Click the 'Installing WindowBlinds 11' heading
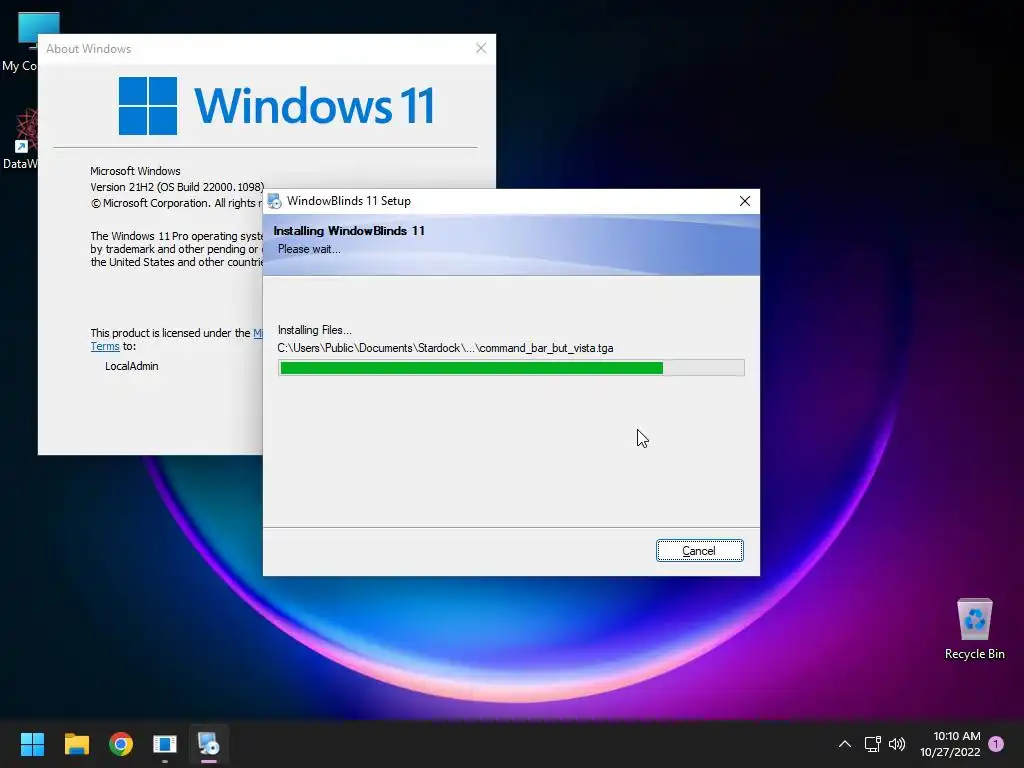The width and height of the screenshot is (1024, 768). pyautogui.click(x=349, y=231)
